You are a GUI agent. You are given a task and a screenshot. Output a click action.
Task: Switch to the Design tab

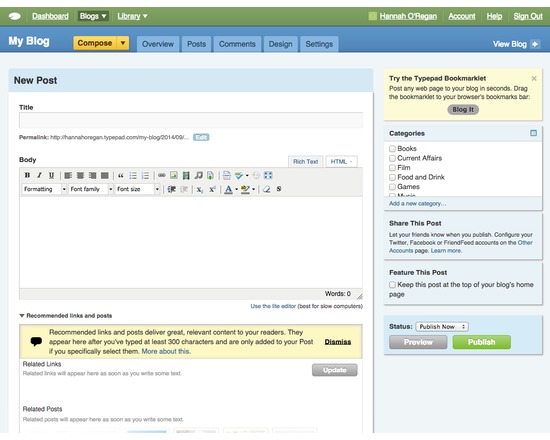coord(281,44)
